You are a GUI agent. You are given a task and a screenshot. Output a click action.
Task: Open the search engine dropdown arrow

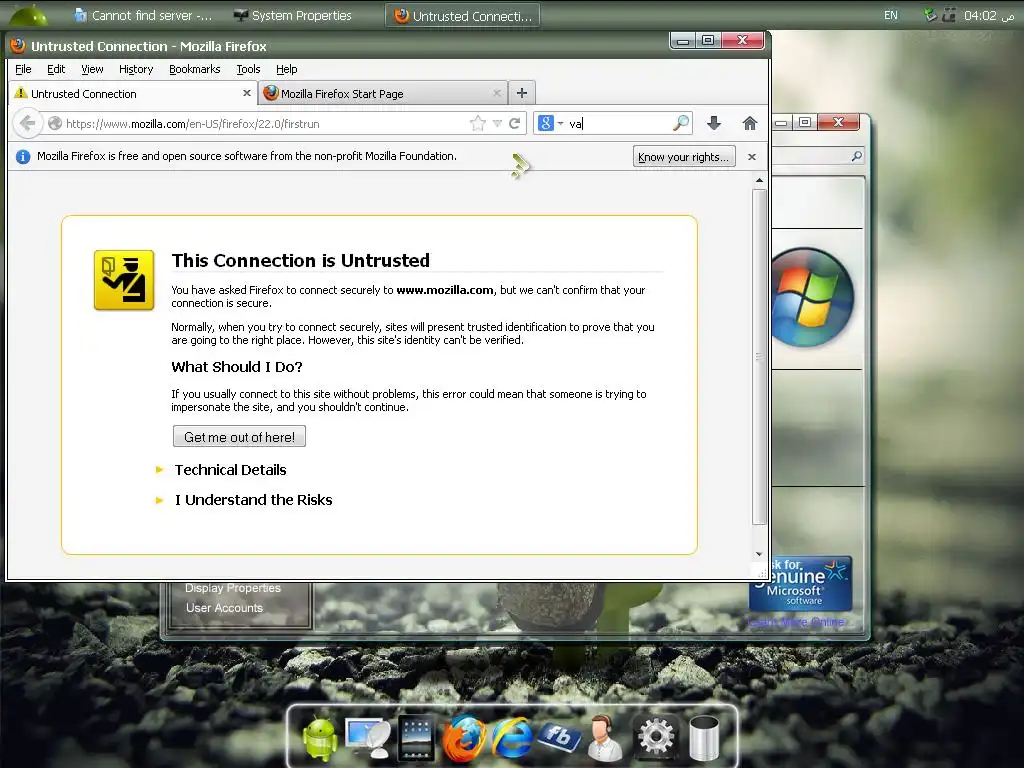tap(560, 123)
